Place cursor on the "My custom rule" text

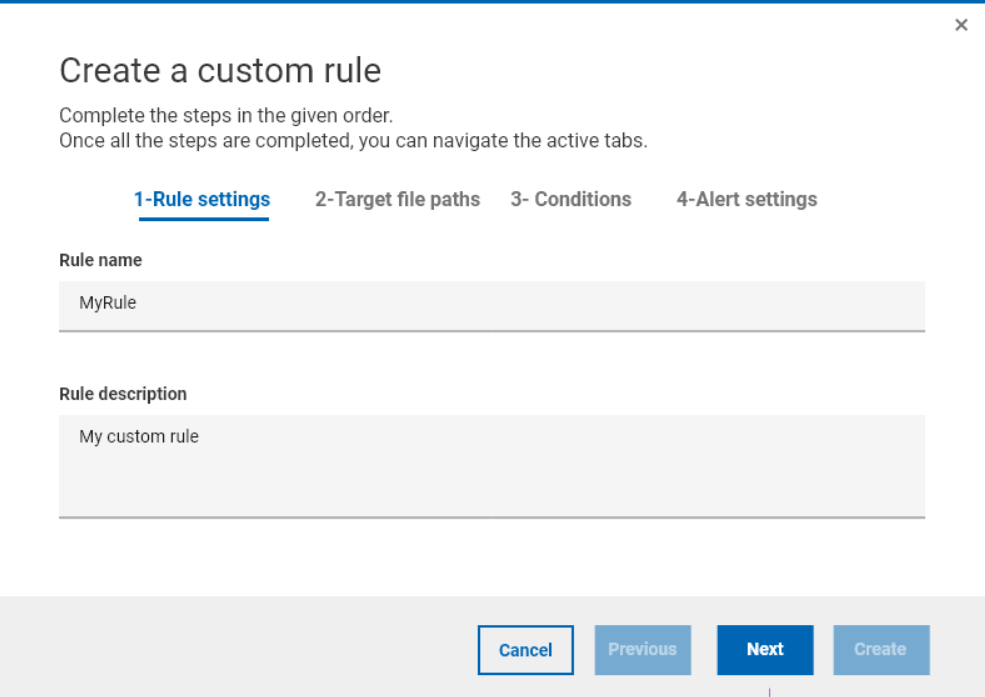[x=139, y=437]
